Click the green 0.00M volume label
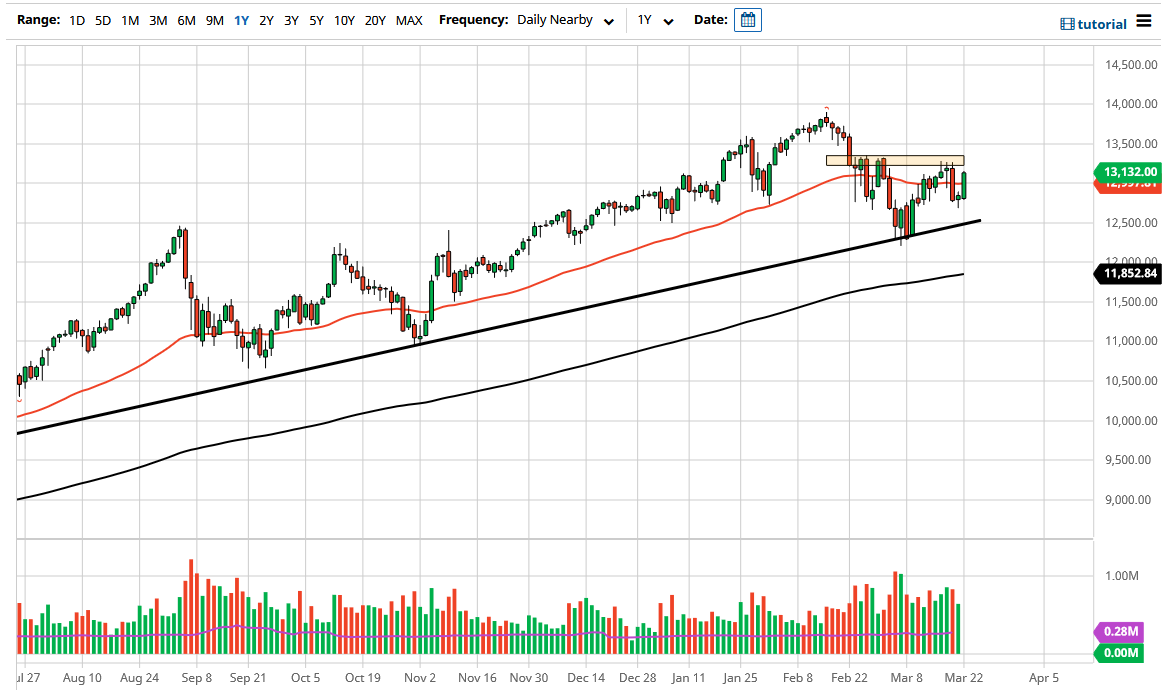The width and height of the screenshot is (1164, 699). [x=1120, y=653]
